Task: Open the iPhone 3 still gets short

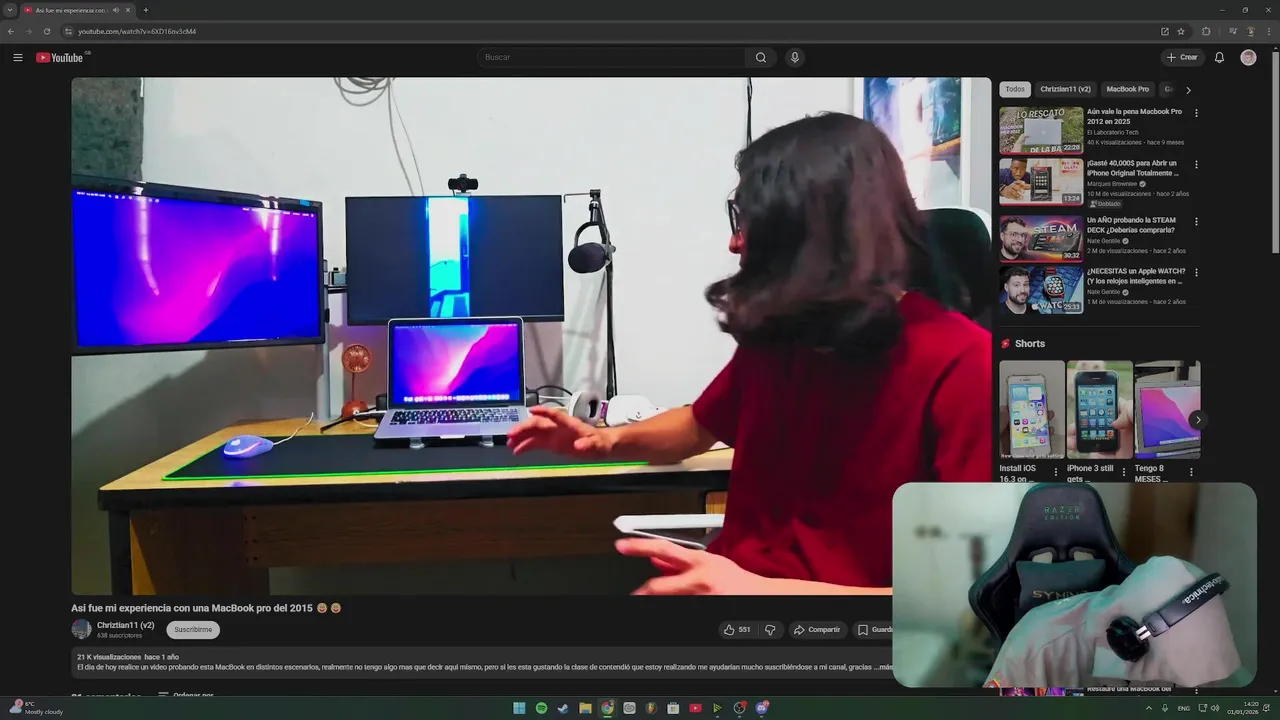Action: tap(1099, 410)
